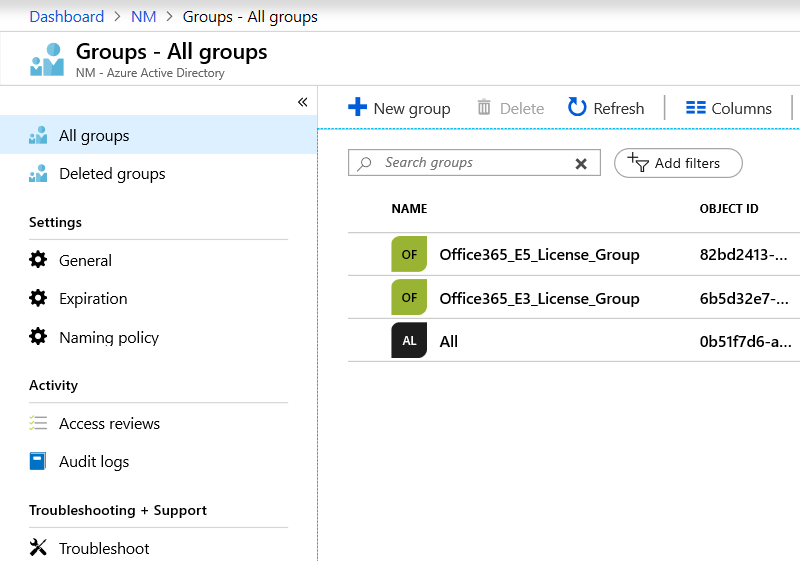The height and width of the screenshot is (561, 800).
Task: Clear the search groups field
Action: tap(581, 164)
